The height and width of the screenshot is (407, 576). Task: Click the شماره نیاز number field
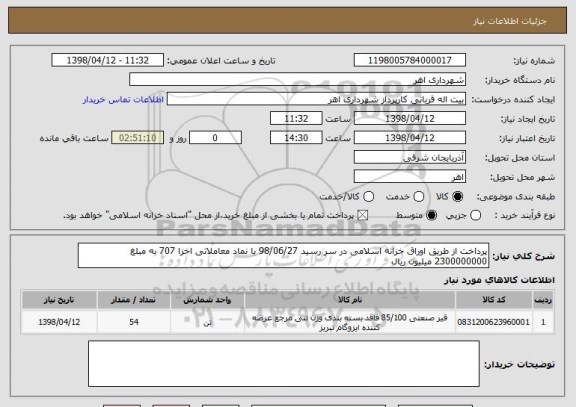[x=410, y=60]
